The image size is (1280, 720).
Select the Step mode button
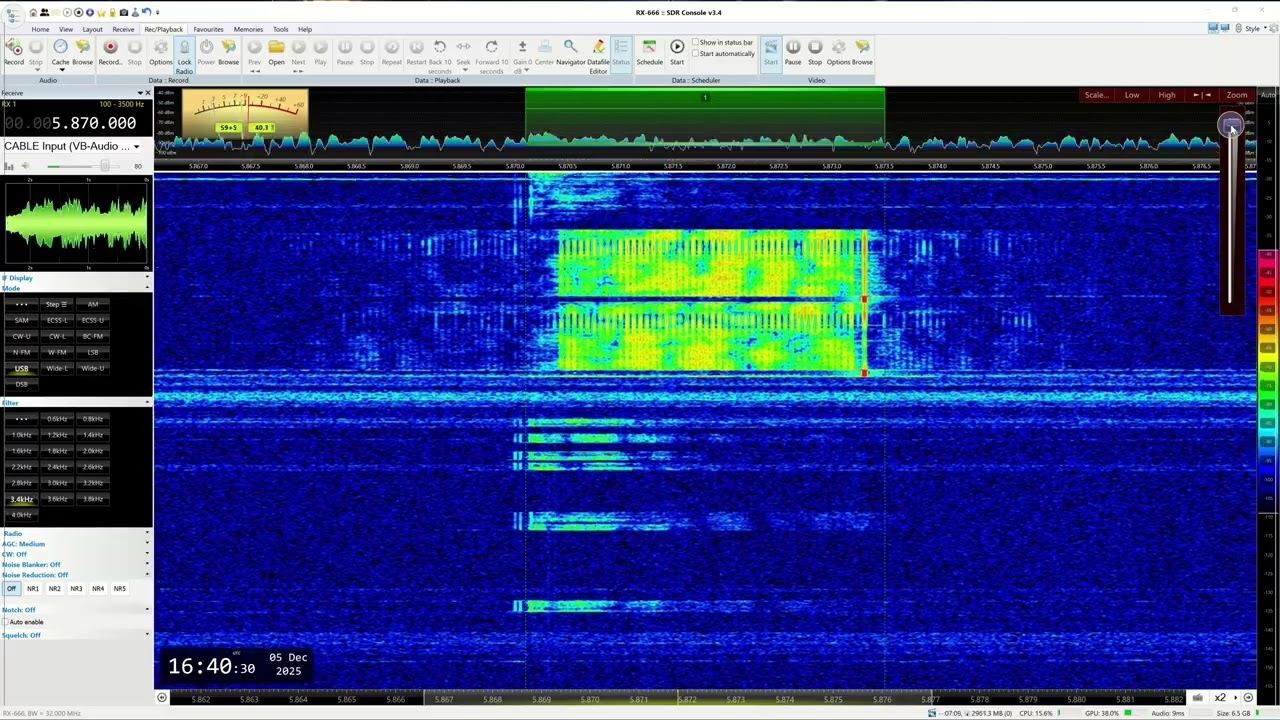pos(57,304)
